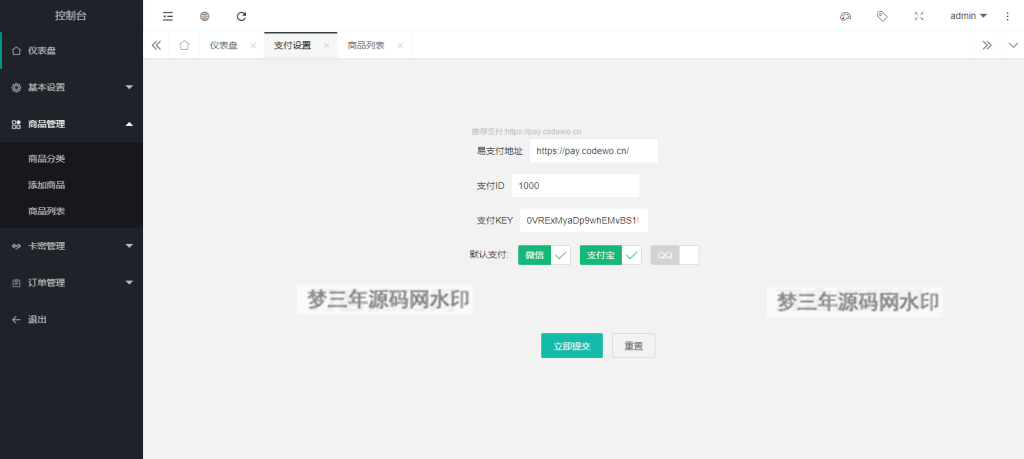Collapse the 商品管理 sidebar menu
Screen dimensions: 1024x459
71,124
